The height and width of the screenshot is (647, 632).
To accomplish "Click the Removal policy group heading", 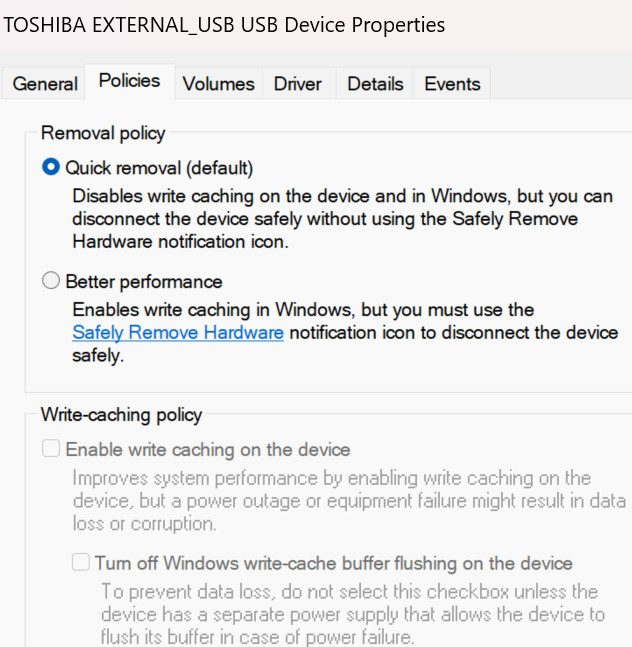I will pos(103,133).
